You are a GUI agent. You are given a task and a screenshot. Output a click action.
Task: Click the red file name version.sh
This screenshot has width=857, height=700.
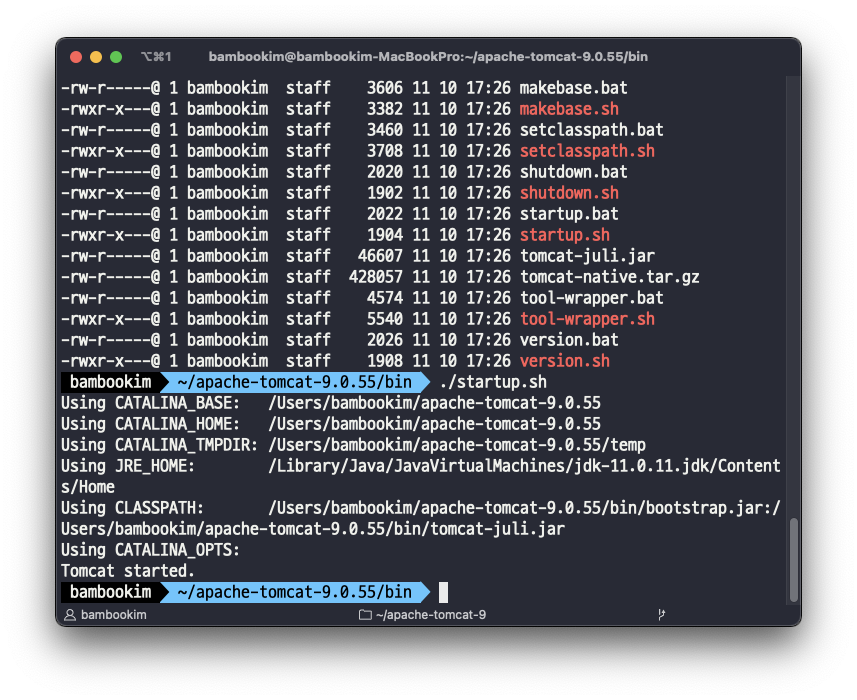[565, 361]
